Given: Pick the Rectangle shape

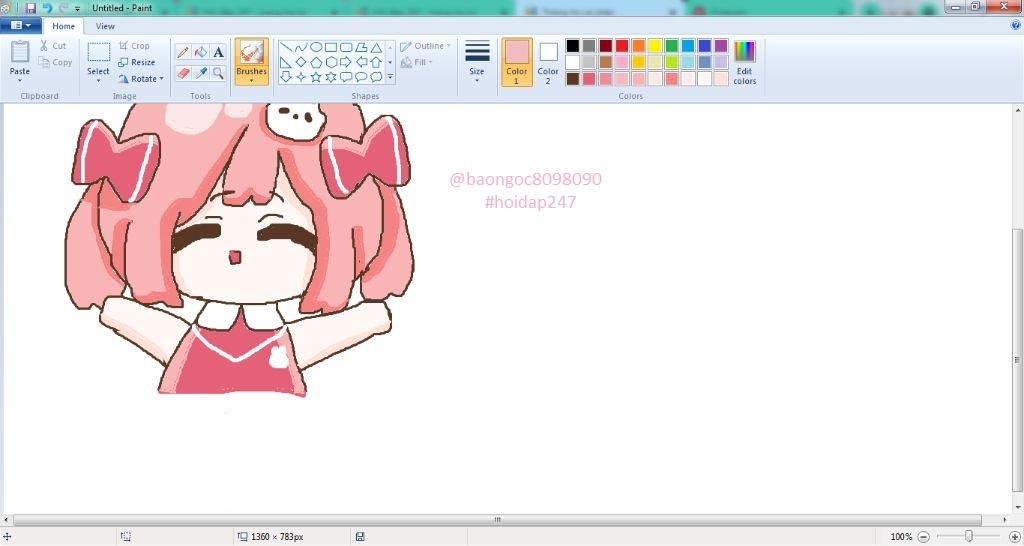Looking at the screenshot, I should [331, 48].
